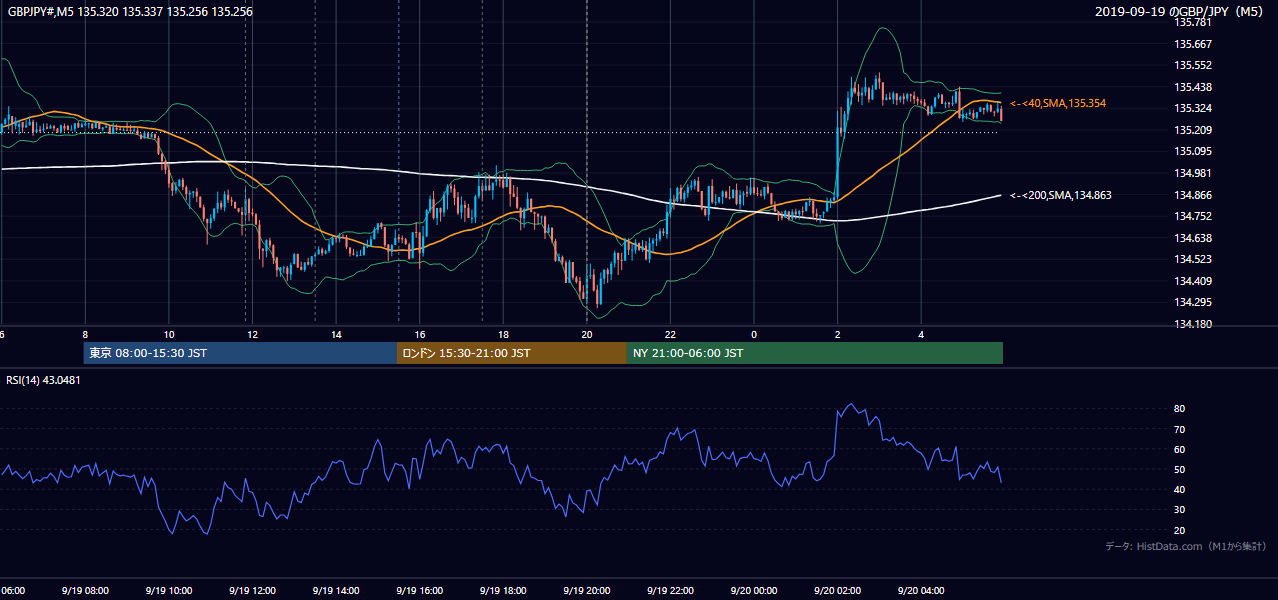Click the 9/19 08:00 time axis label
This screenshot has width=1278, height=600.
(x=85, y=591)
